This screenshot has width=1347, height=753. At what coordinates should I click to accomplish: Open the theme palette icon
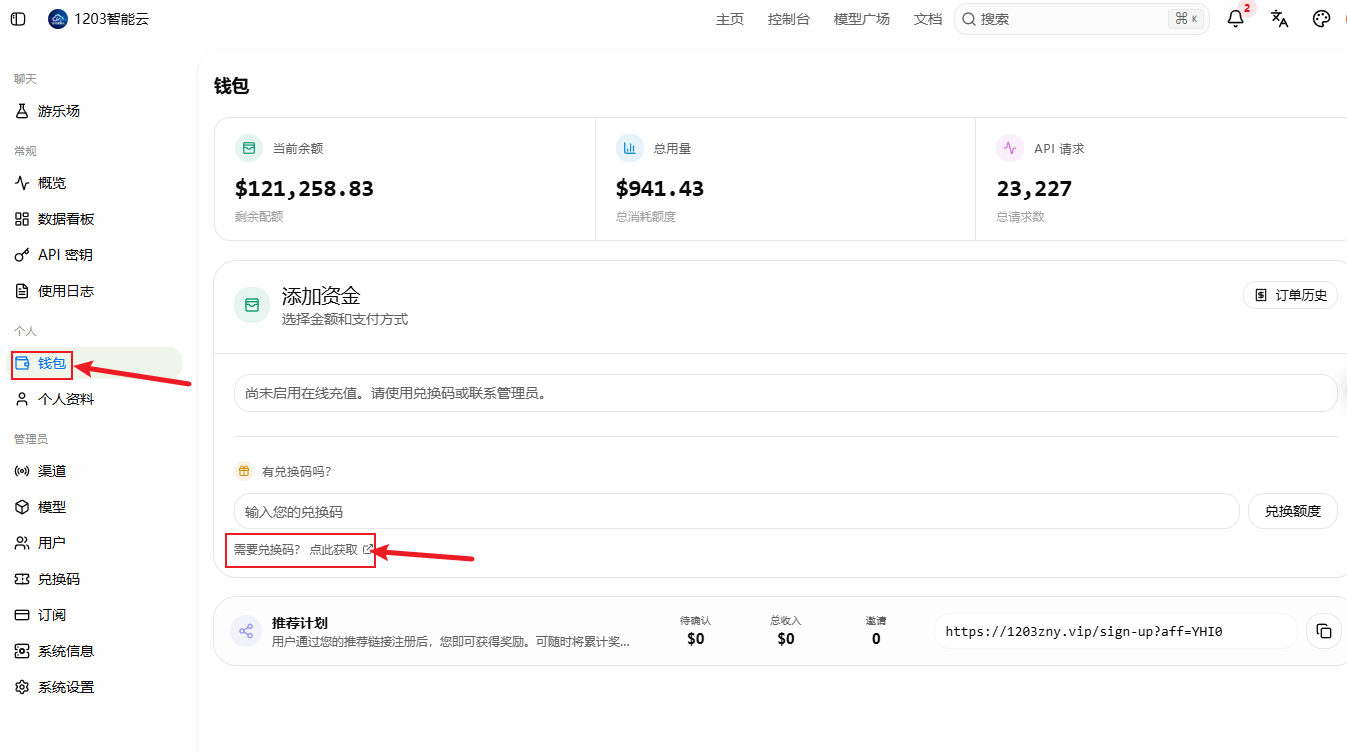tap(1321, 19)
